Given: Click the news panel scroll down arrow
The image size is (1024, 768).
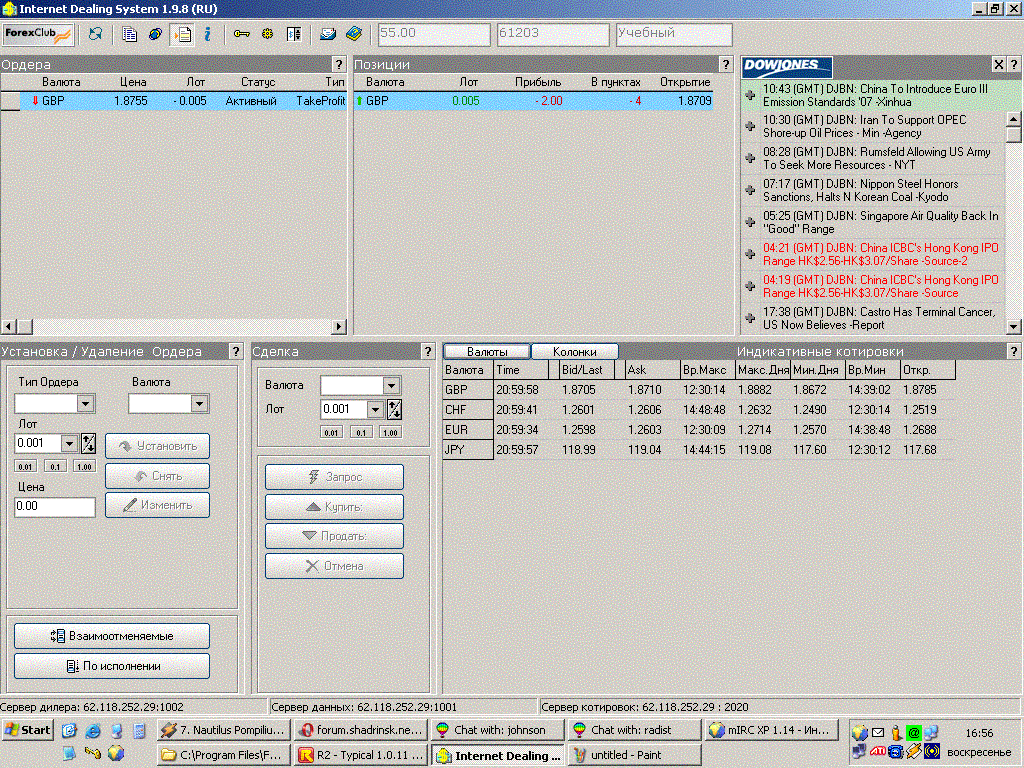Looking at the screenshot, I should coord(1014,326).
